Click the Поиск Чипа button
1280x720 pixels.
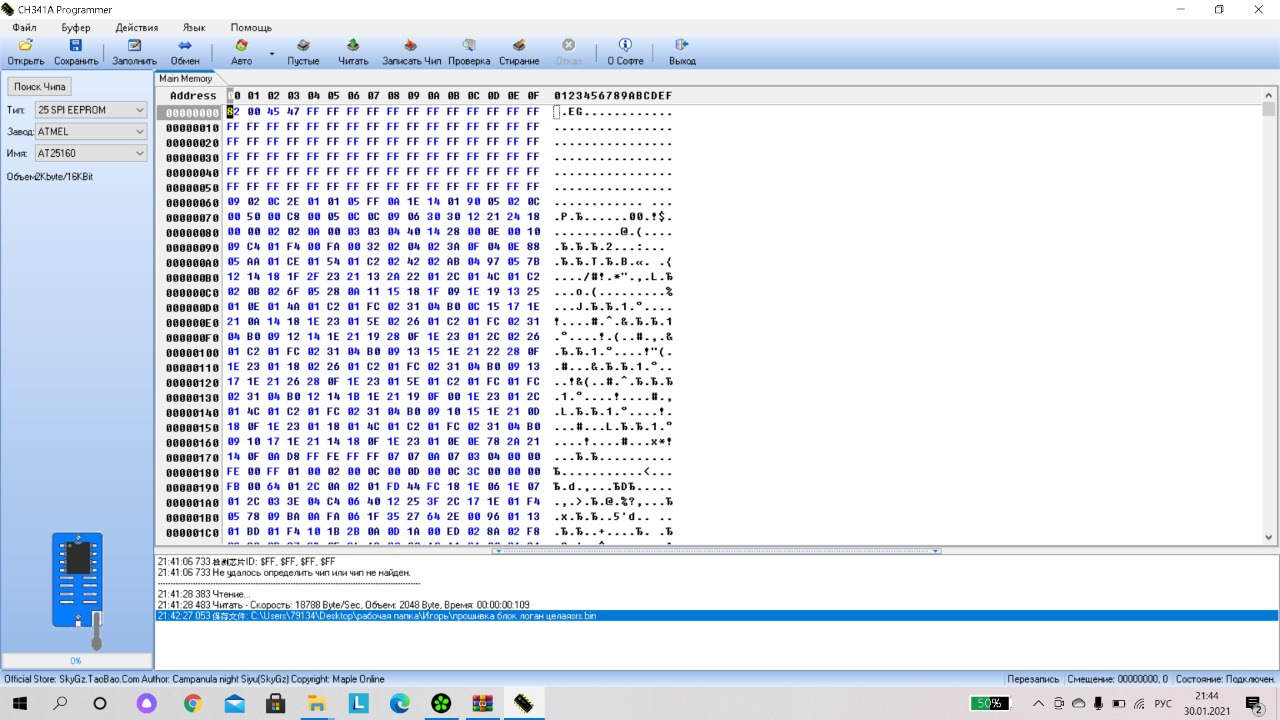click(40, 87)
